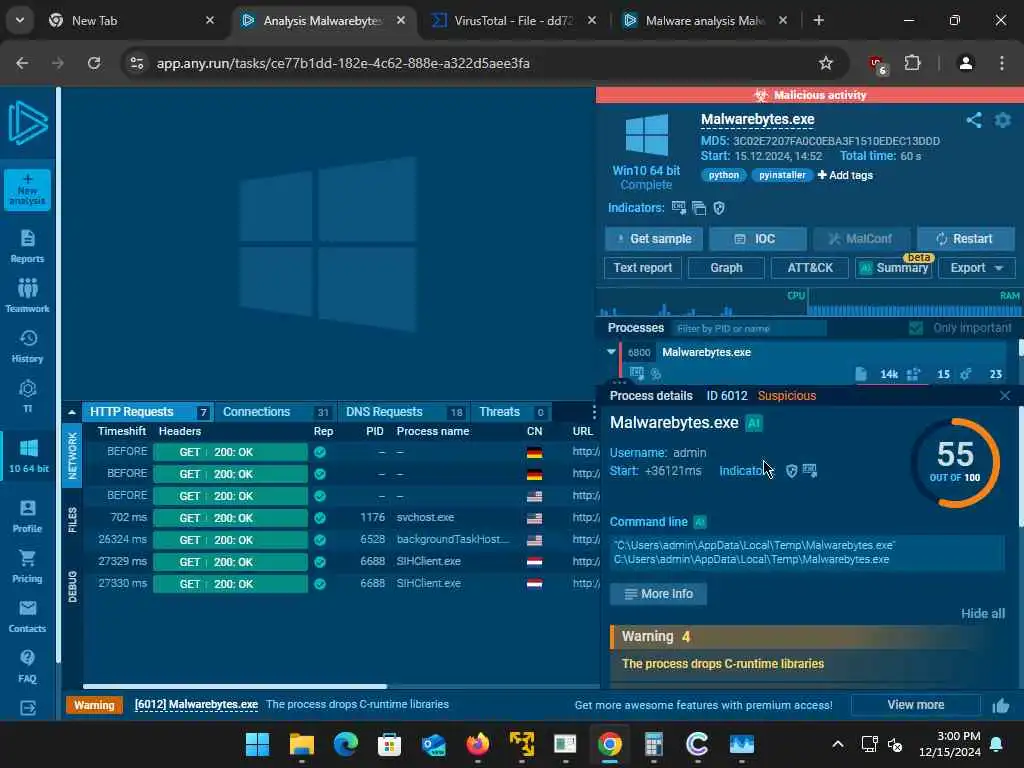The width and height of the screenshot is (1024, 768).
Task: Click the pyinstaller tag
Action: 782,175
